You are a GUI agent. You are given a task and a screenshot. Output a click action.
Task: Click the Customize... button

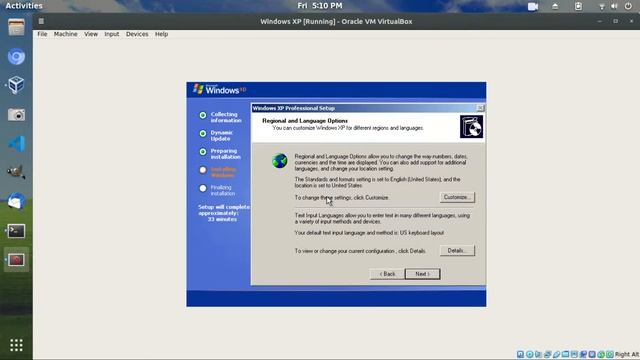(x=457, y=197)
